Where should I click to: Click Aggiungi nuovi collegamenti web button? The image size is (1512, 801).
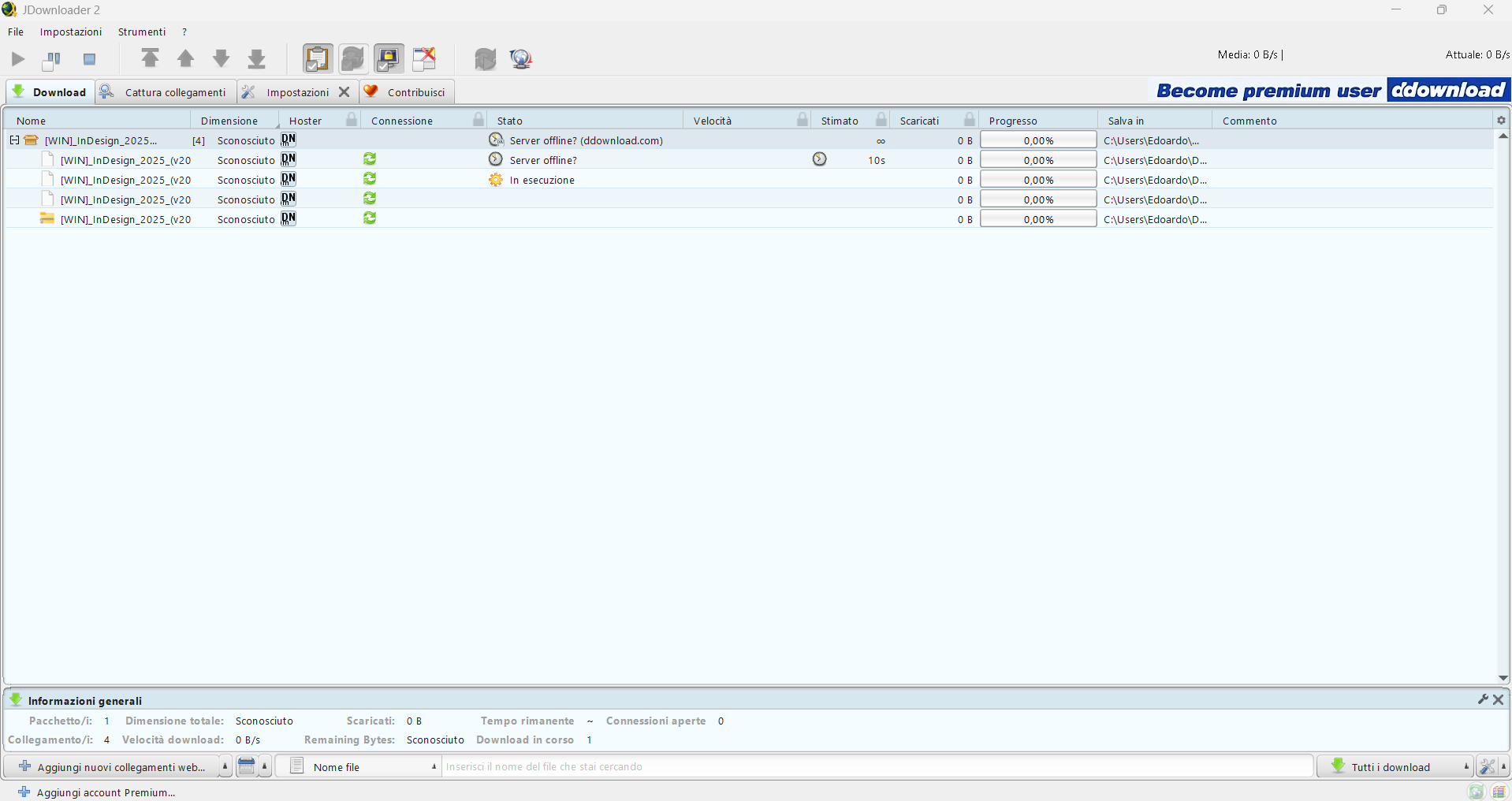tap(111, 766)
